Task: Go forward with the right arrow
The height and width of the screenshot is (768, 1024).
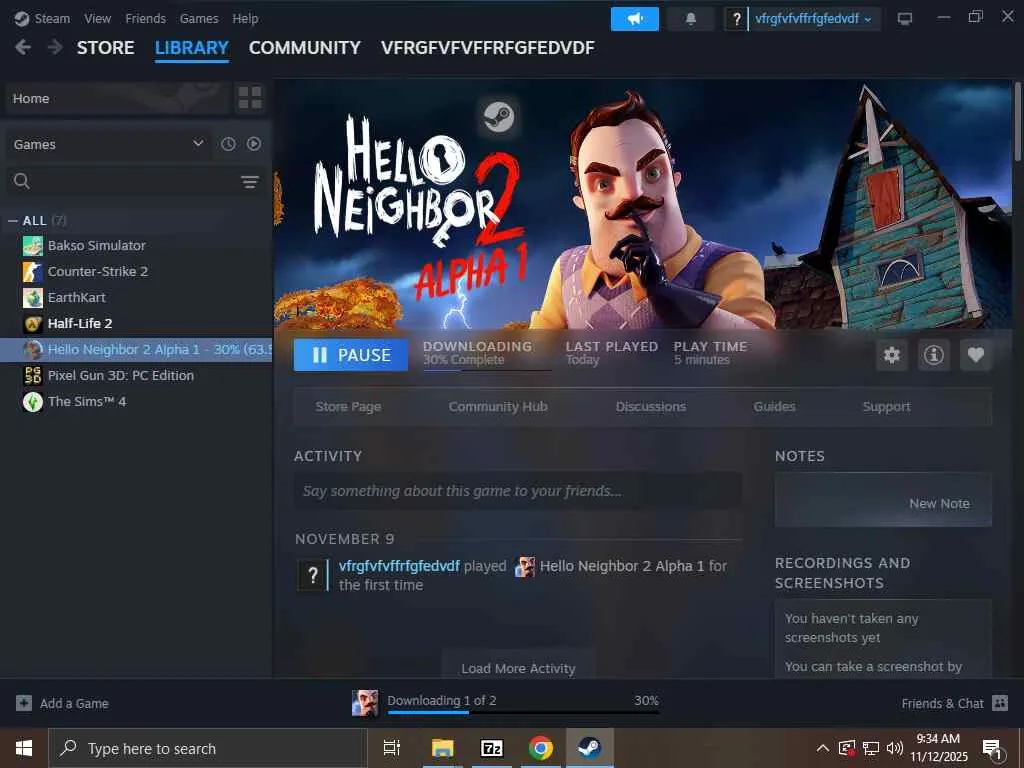Action: pos(55,47)
